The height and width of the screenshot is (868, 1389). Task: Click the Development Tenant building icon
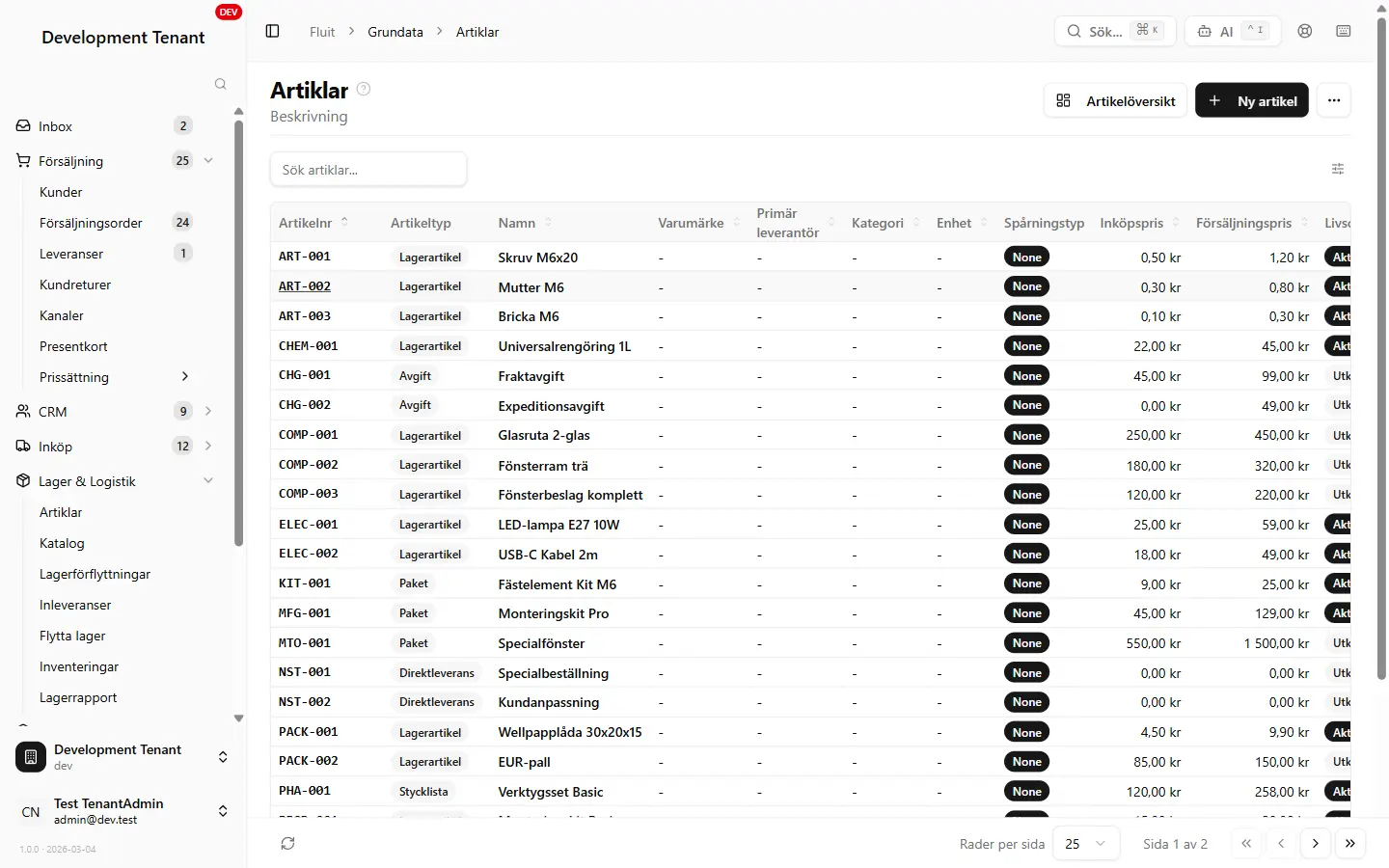pyautogui.click(x=31, y=757)
